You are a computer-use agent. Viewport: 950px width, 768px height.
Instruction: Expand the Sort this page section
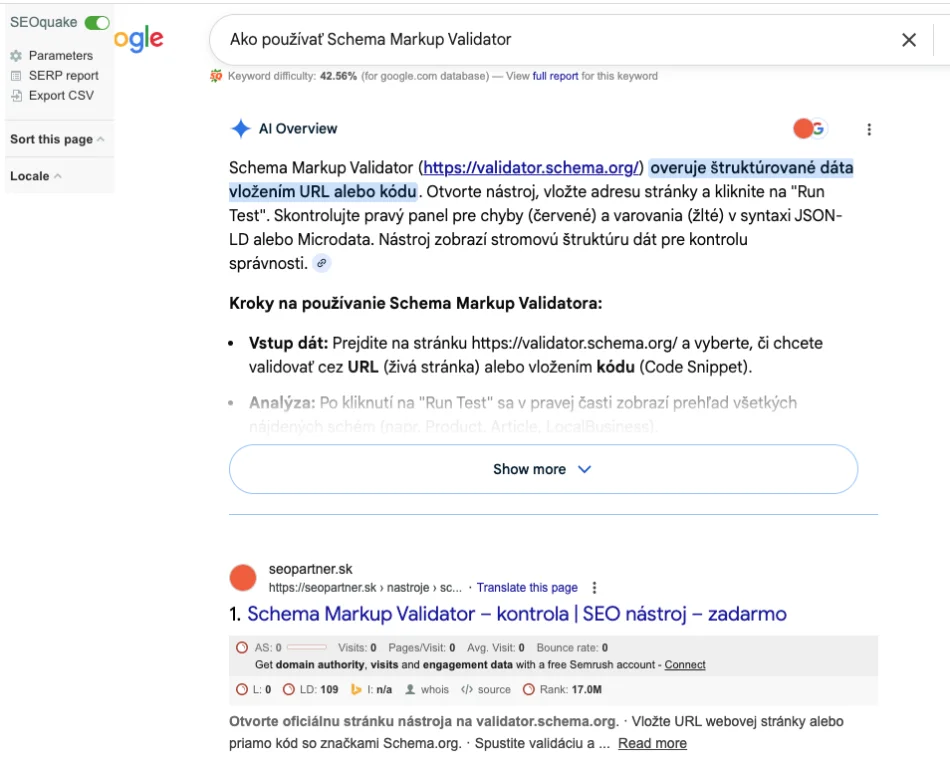[x=57, y=140]
